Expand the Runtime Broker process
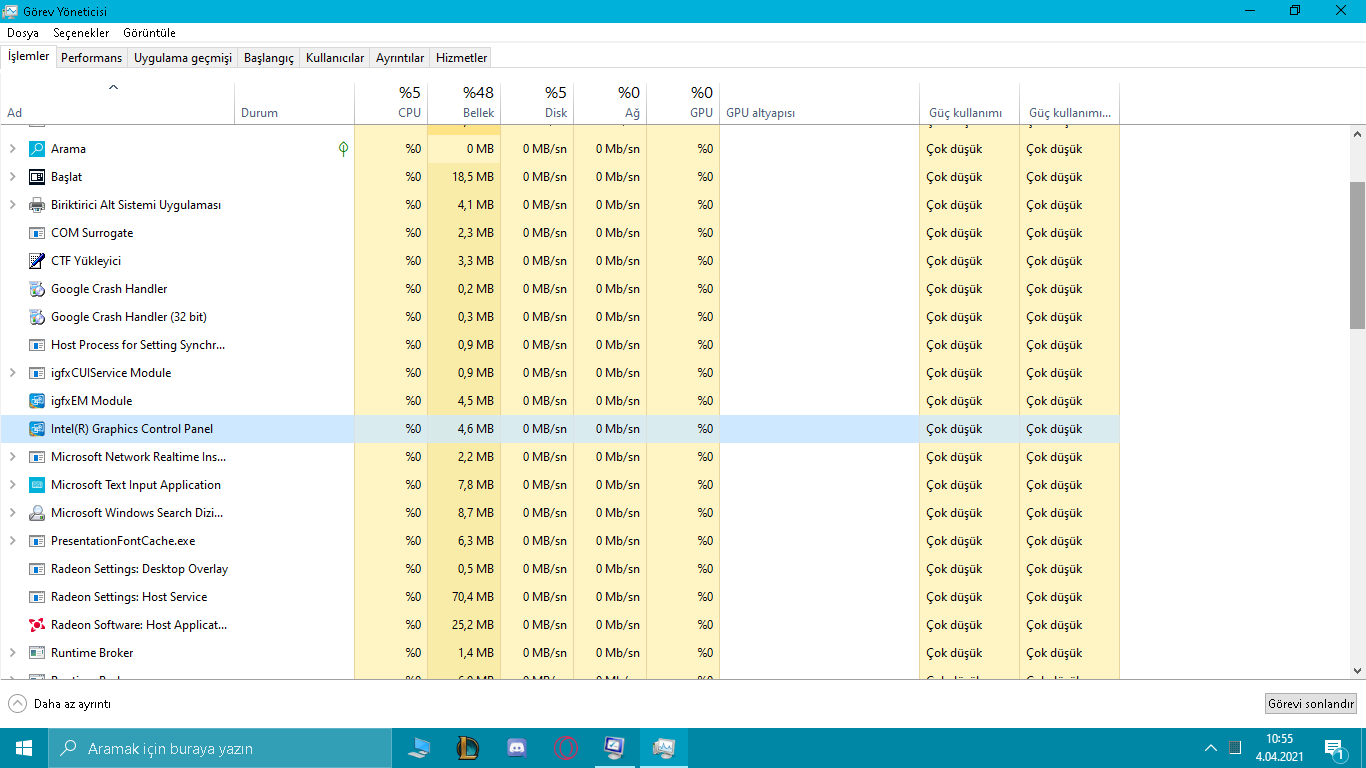 (x=13, y=653)
